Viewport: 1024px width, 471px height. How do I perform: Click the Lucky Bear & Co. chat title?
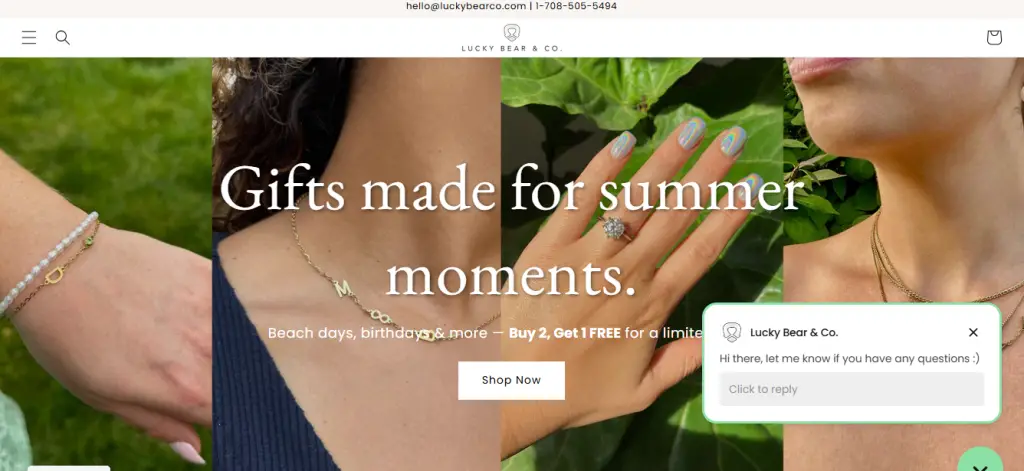click(x=793, y=333)
